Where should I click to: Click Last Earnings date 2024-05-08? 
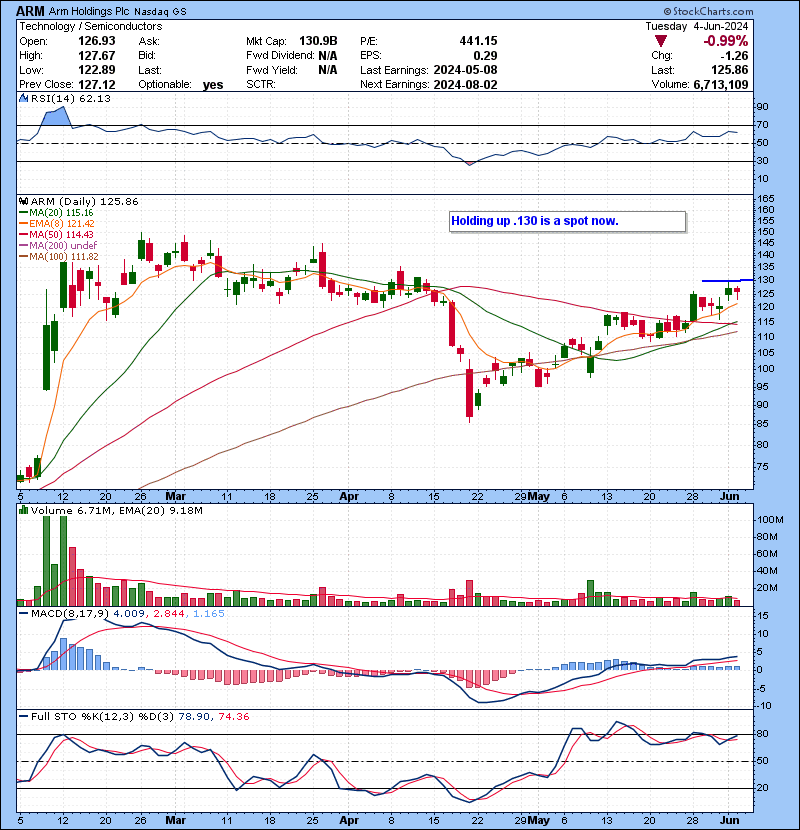(x=465, y=70)
